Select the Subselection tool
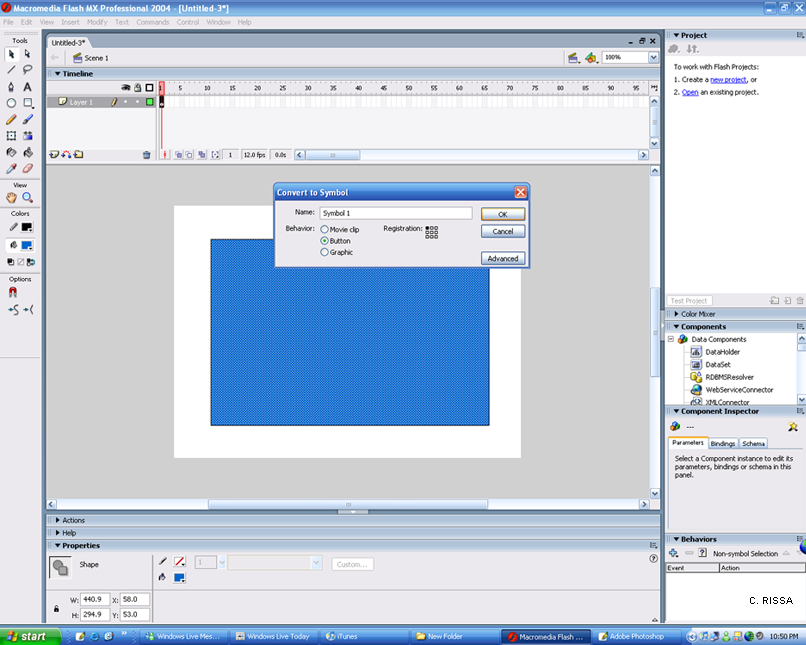 point(28,54)
